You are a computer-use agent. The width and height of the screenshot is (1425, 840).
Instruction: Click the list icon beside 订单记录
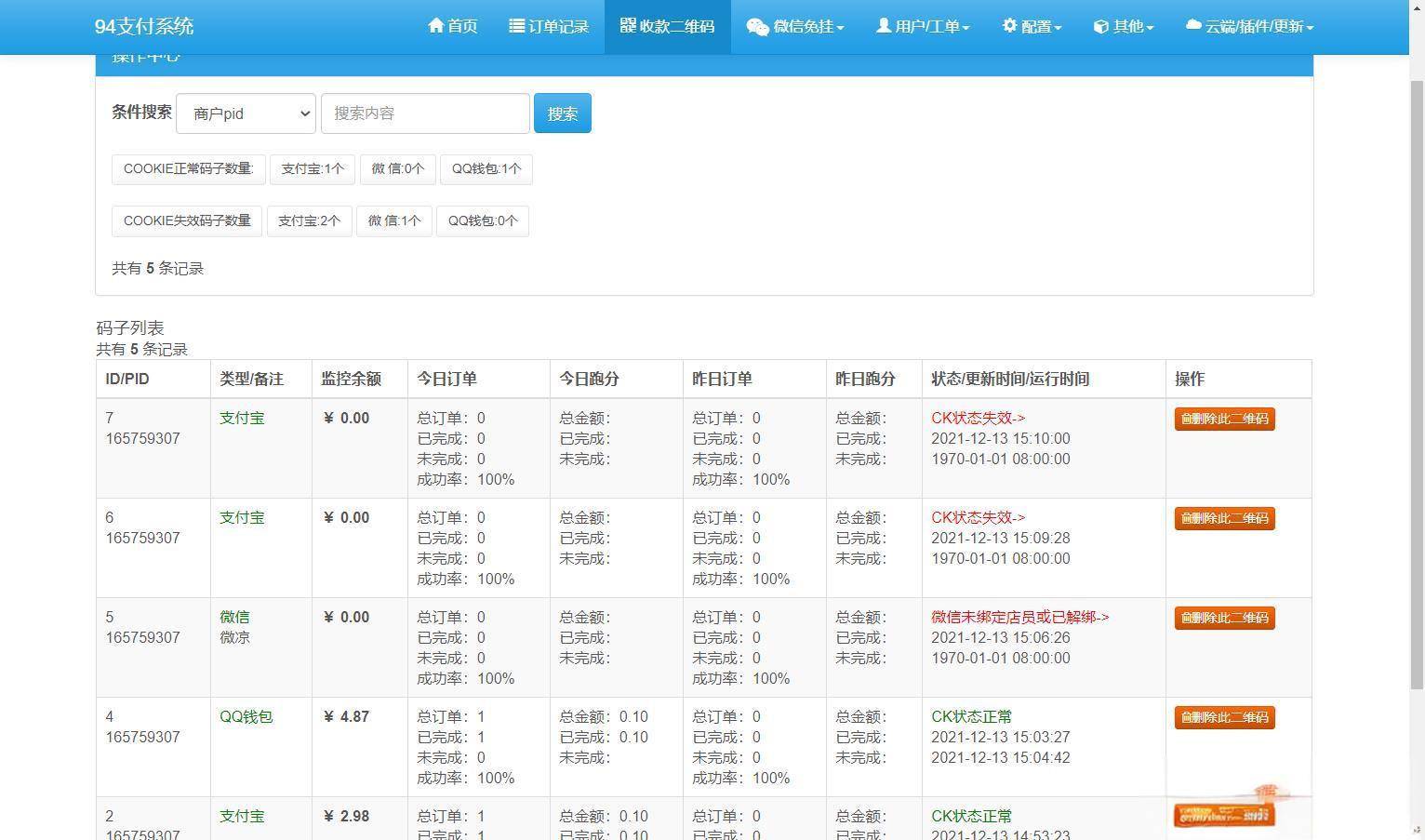516,26
